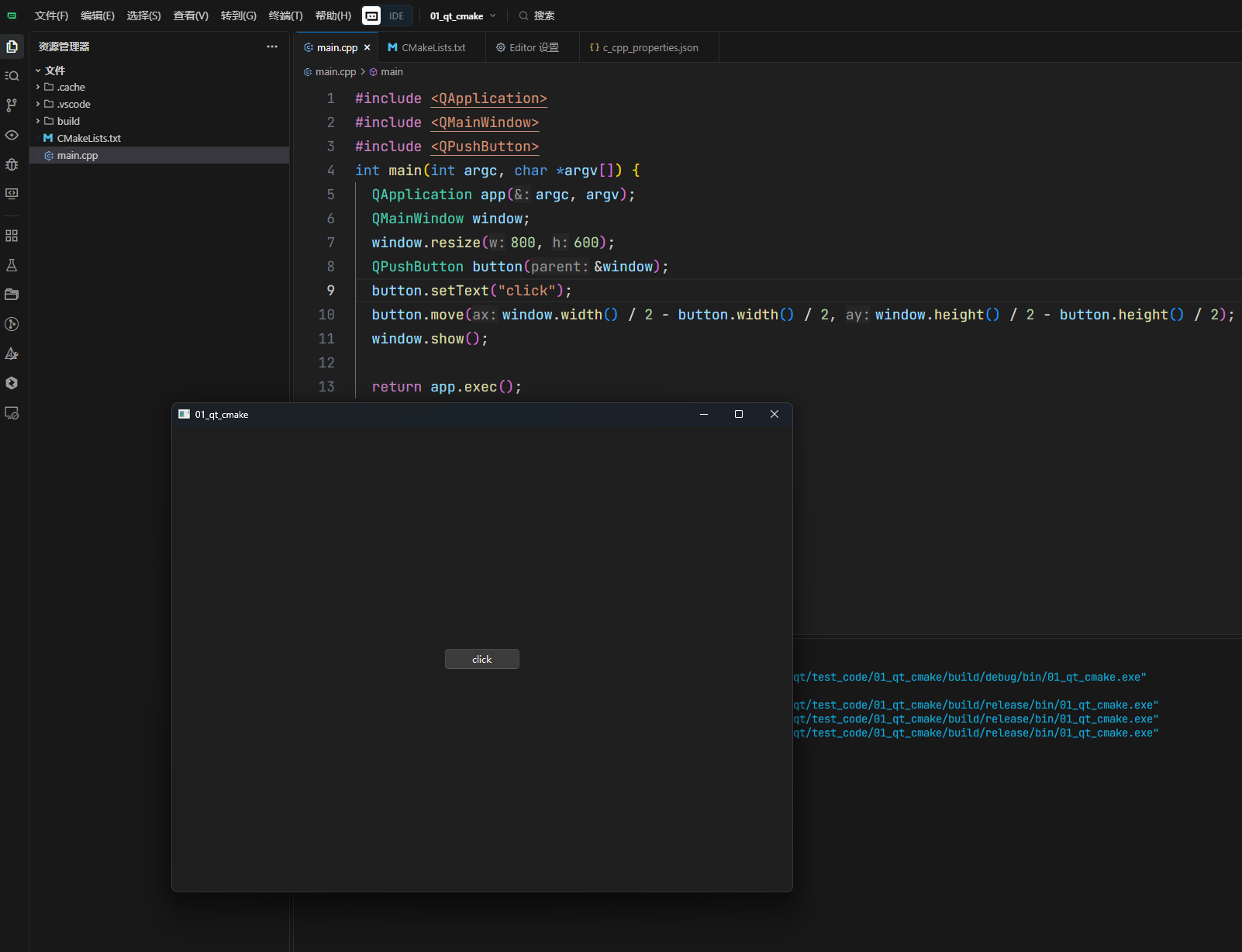Open the Remote Explorer at the sidebar bottom

point(12,413)
